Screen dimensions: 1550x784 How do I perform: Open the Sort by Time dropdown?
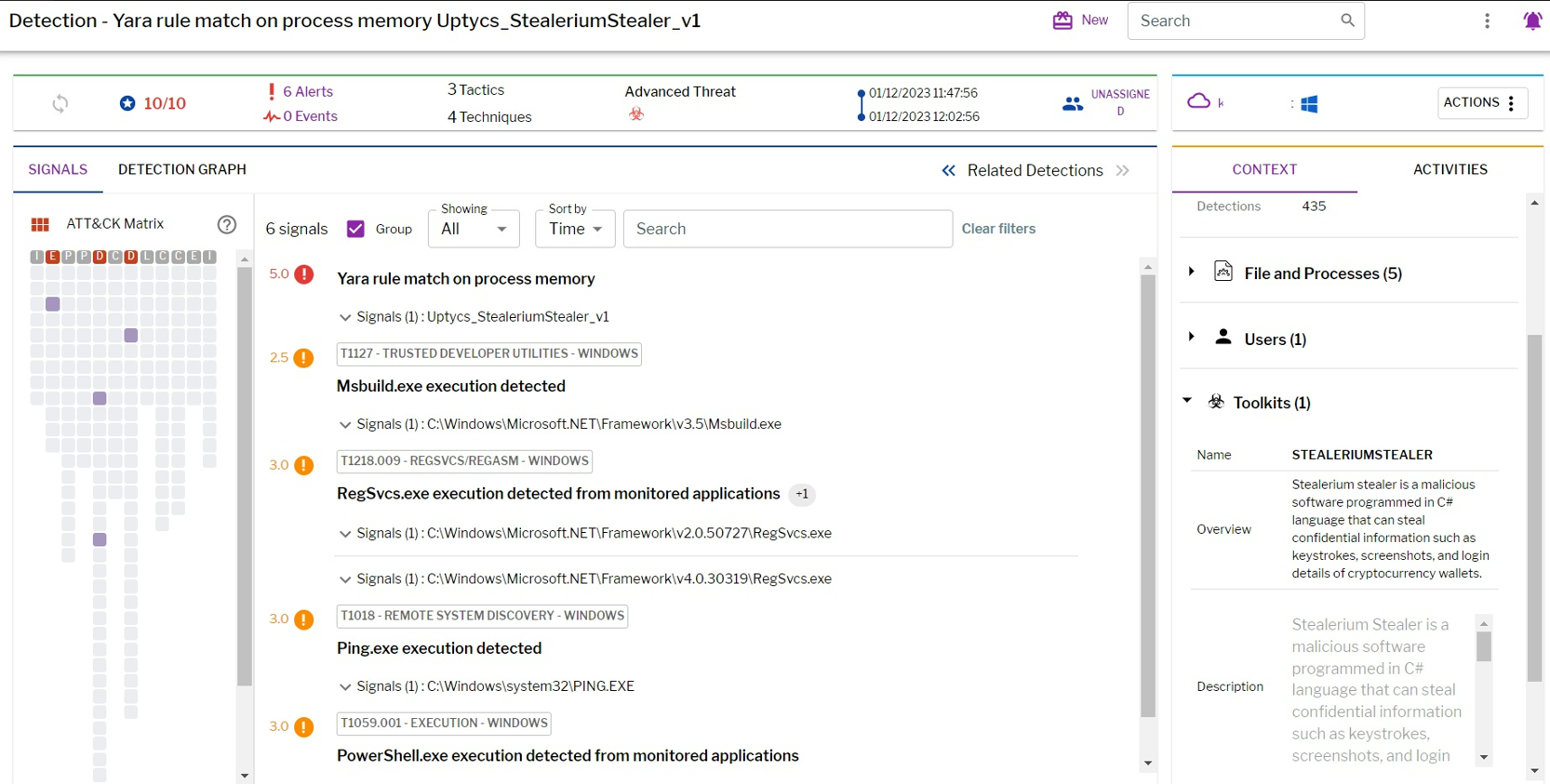coord(575,229)
